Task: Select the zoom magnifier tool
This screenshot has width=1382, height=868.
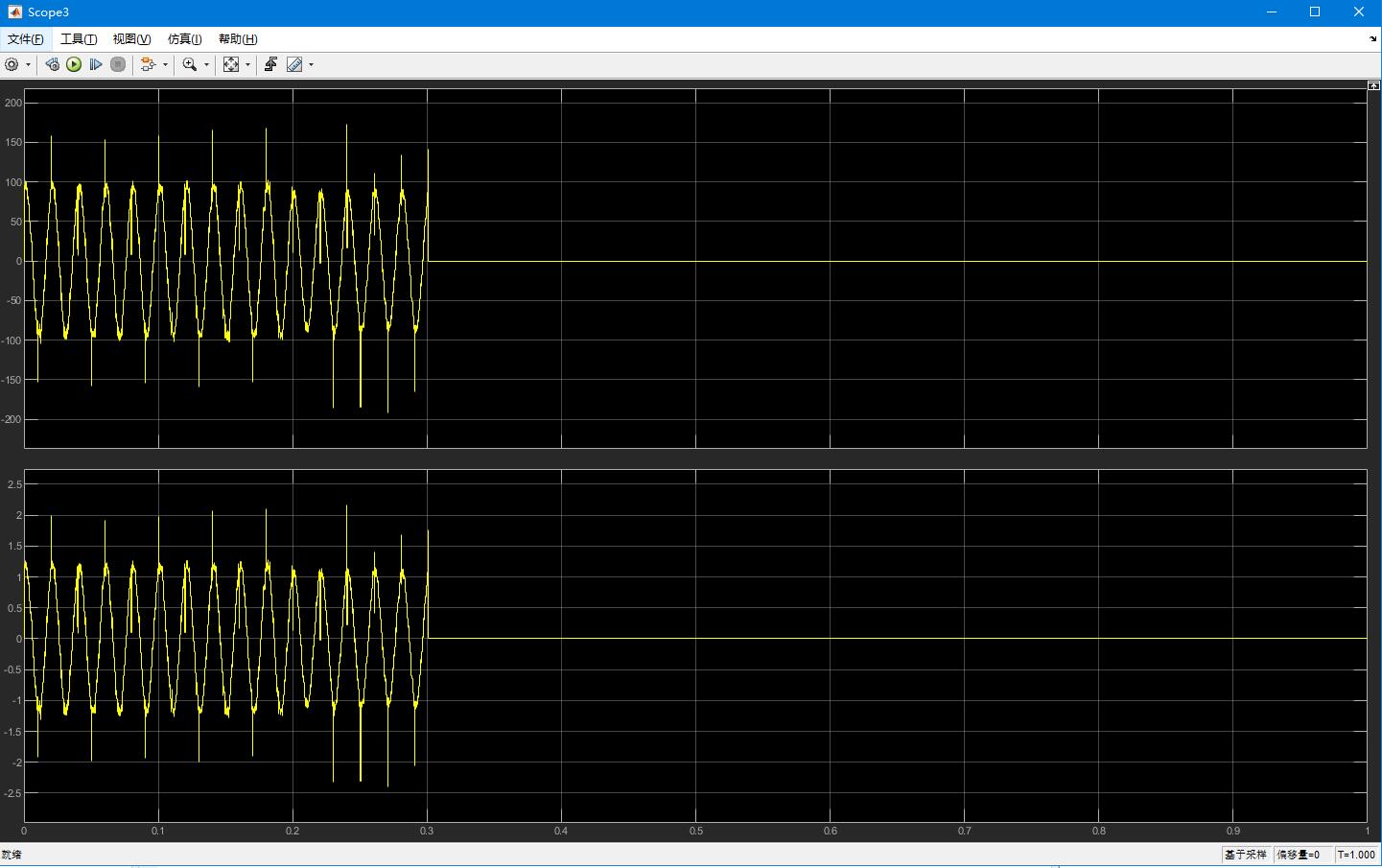Action: pos(190,64)
